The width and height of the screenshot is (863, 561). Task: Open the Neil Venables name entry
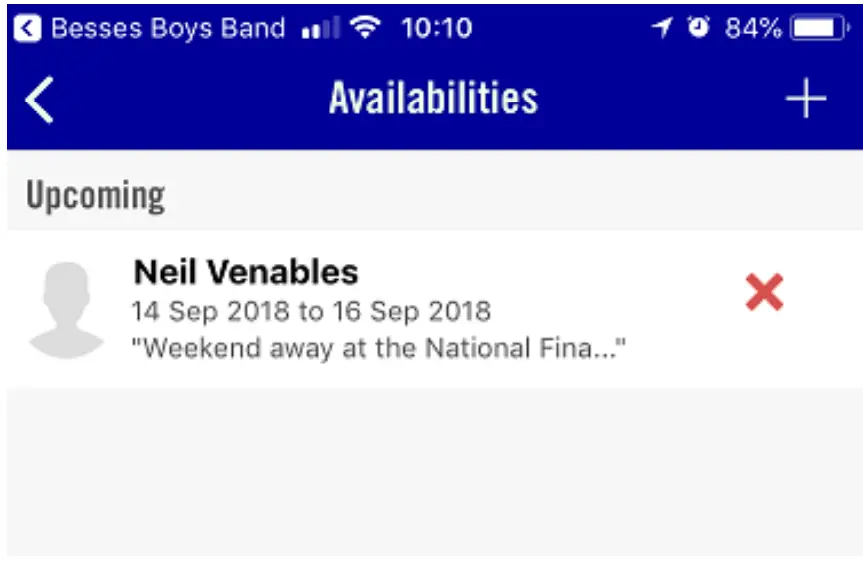coord(246,272)
